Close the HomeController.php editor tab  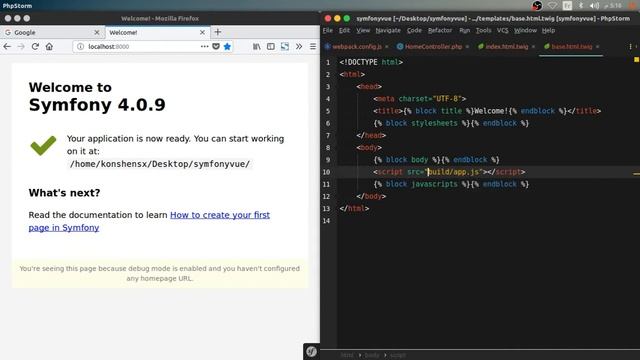(467, 47)
